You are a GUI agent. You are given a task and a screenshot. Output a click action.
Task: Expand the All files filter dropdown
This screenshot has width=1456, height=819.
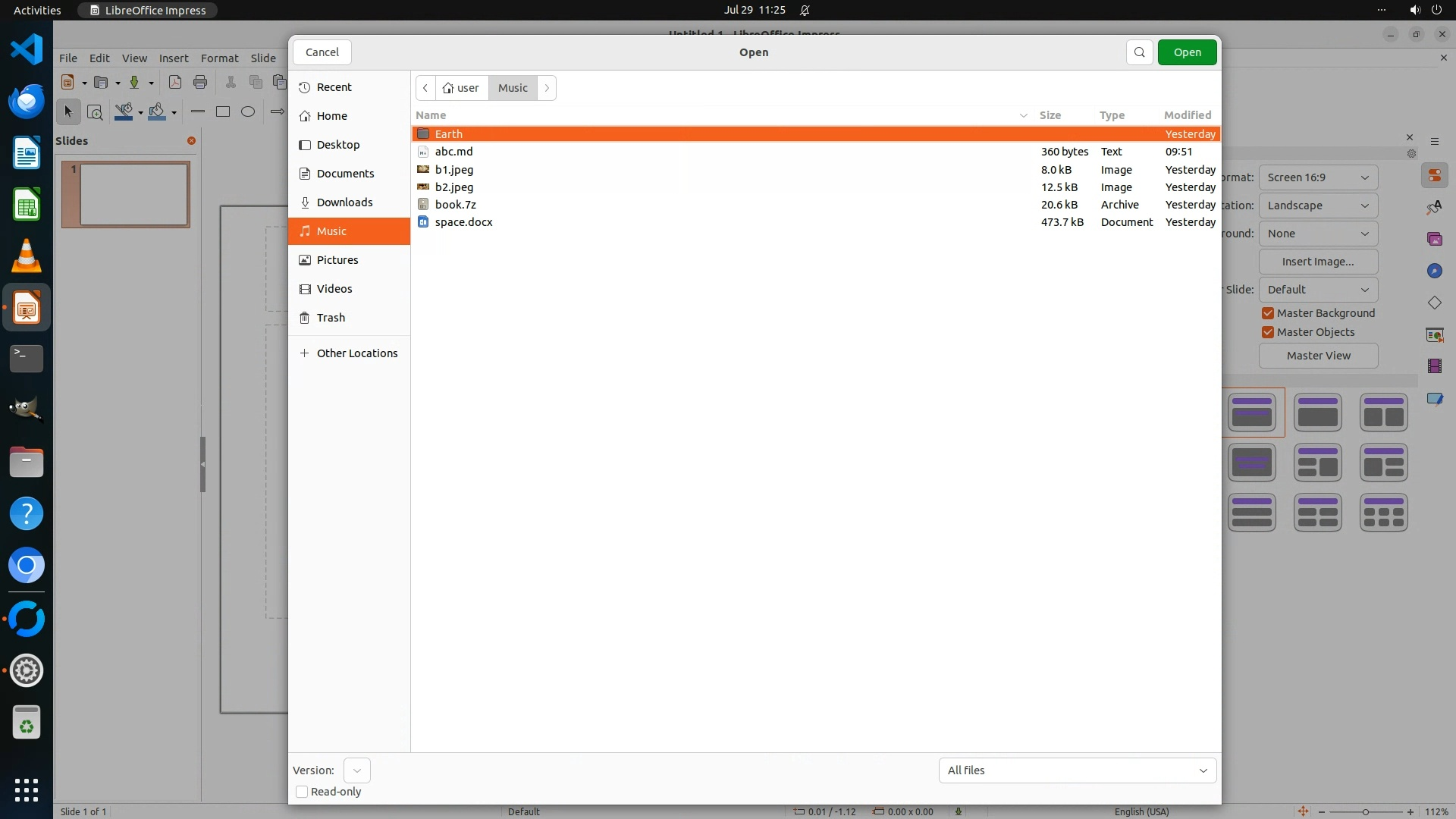point(1077,770)
